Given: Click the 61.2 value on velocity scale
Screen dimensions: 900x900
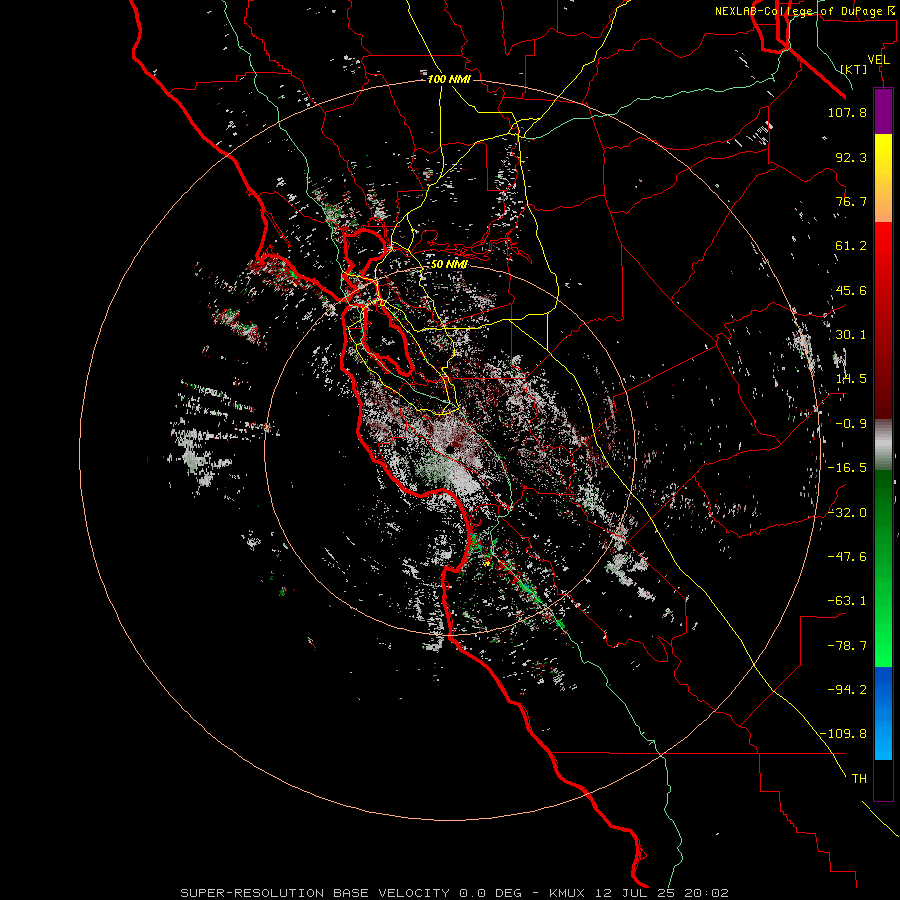Looking at the screenshot, I should click(x=851, y=246).
